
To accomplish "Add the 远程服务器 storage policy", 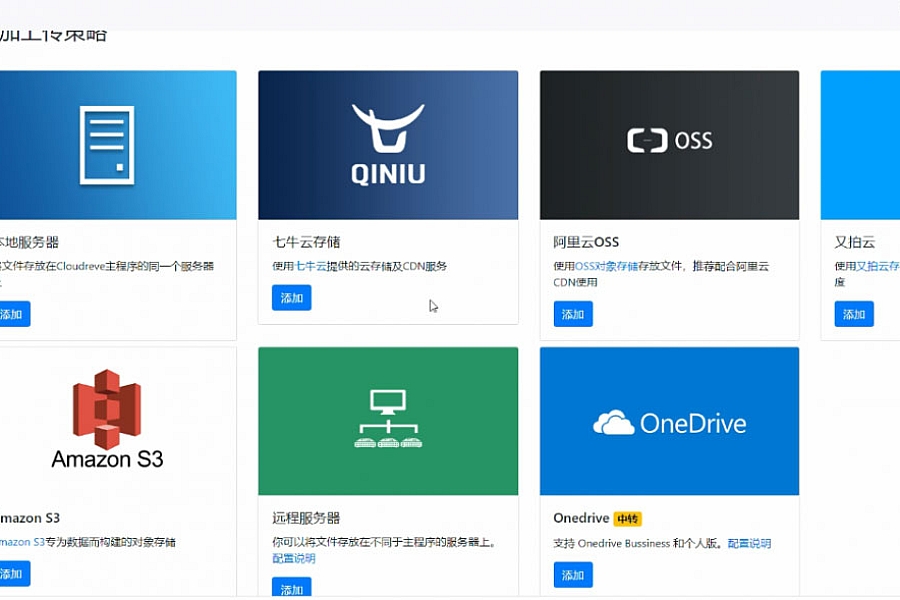I will pyautogui.click(x=292, y=588).
